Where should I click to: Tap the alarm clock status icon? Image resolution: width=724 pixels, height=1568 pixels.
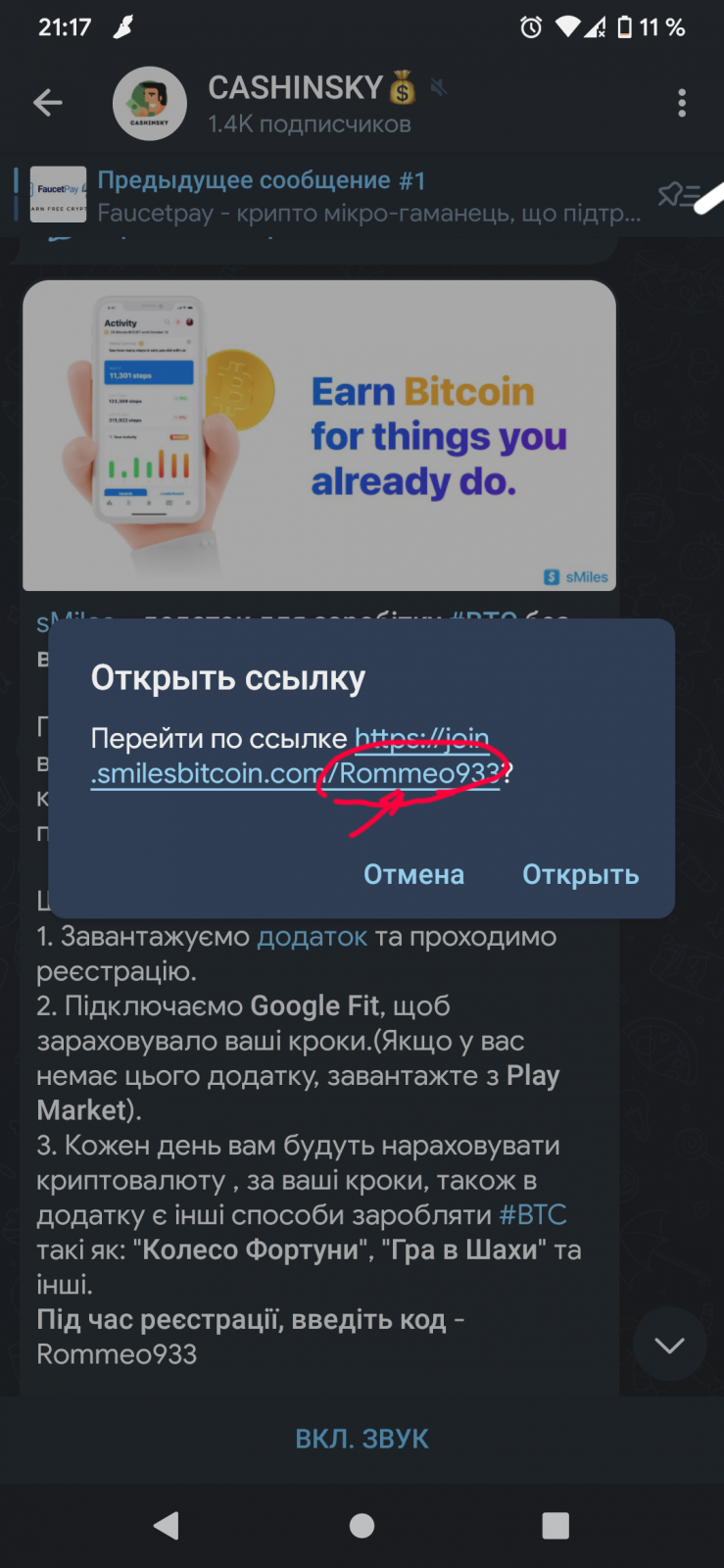pos(531,27)
